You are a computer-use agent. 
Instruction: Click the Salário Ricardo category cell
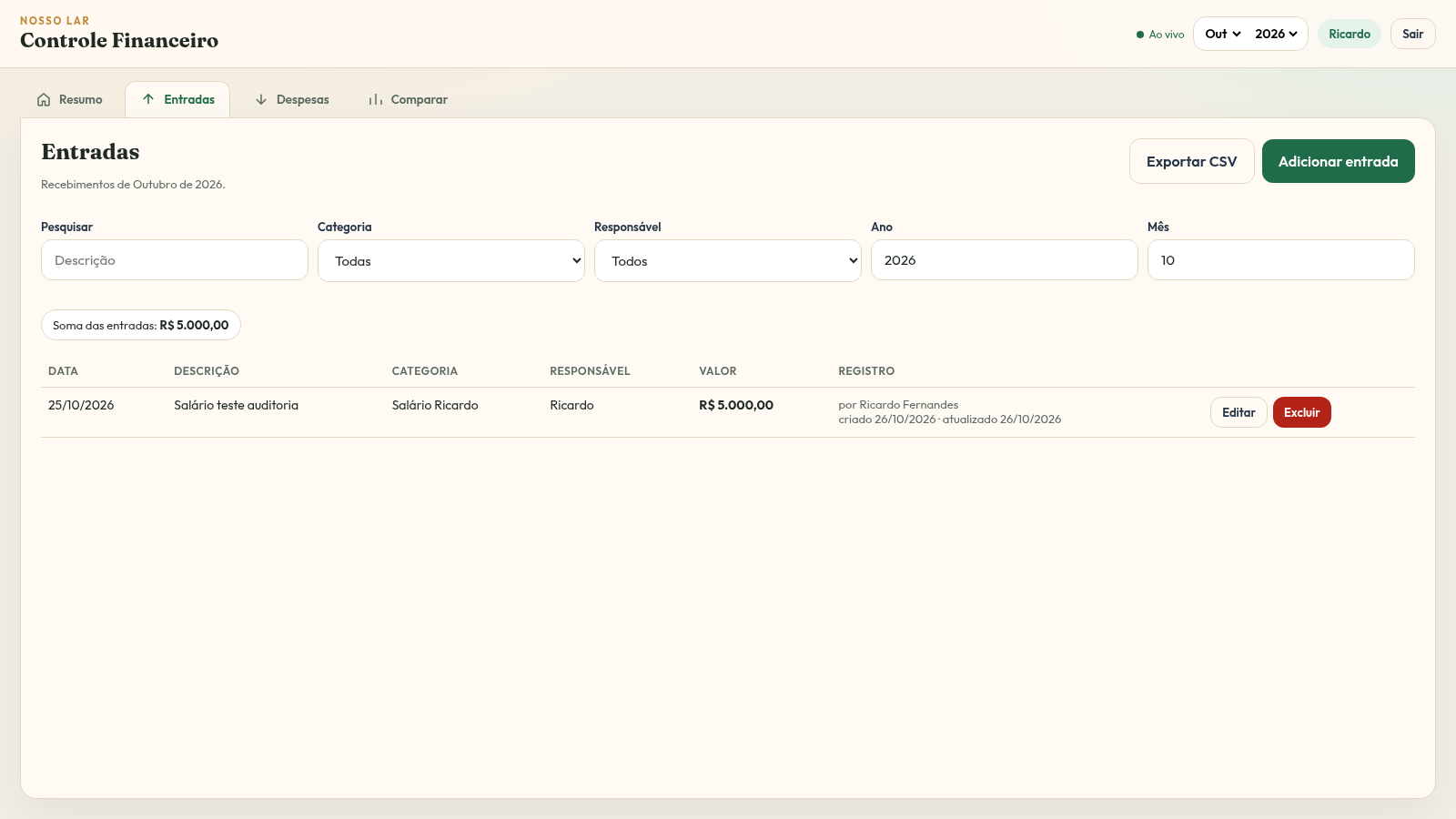pos(435,405)
